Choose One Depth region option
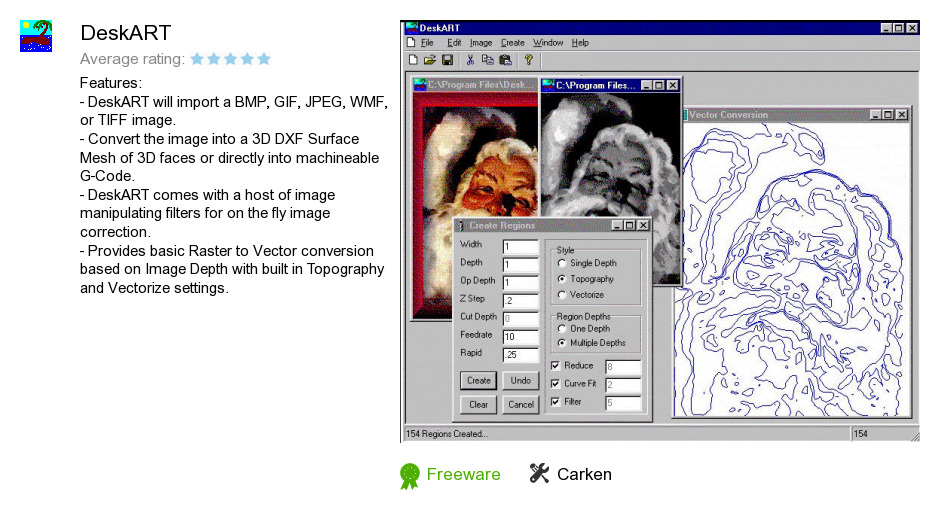 (x=584, y=329)
